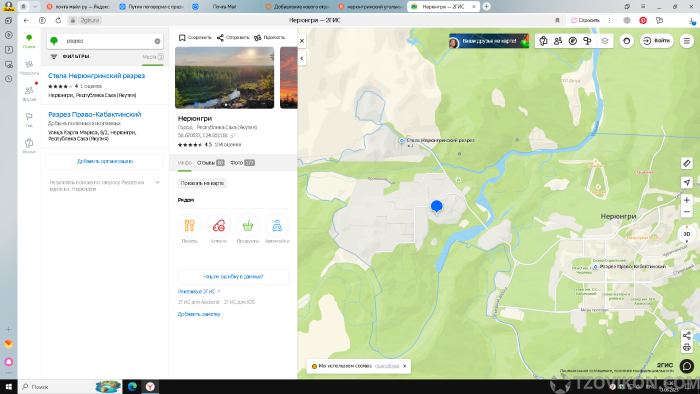Click the my location arrow button
This screenshot has width=700, height=394.
687,182
